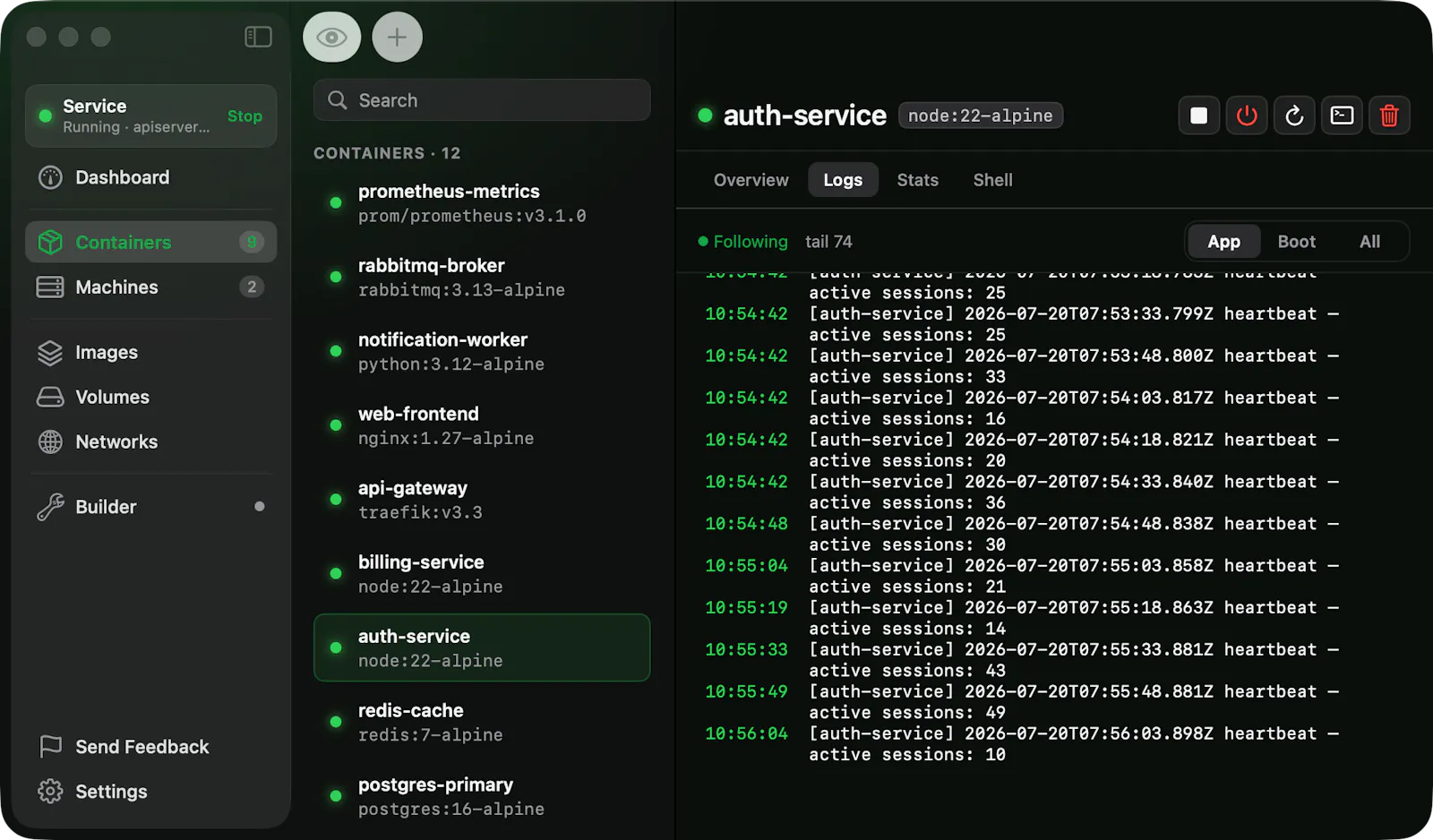Focus the container Search field

point(482,100)
